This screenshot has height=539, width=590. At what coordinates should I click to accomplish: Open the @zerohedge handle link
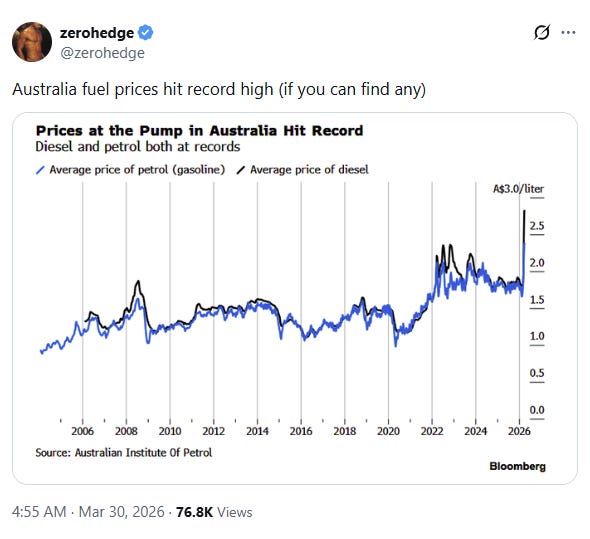point(102,53)
